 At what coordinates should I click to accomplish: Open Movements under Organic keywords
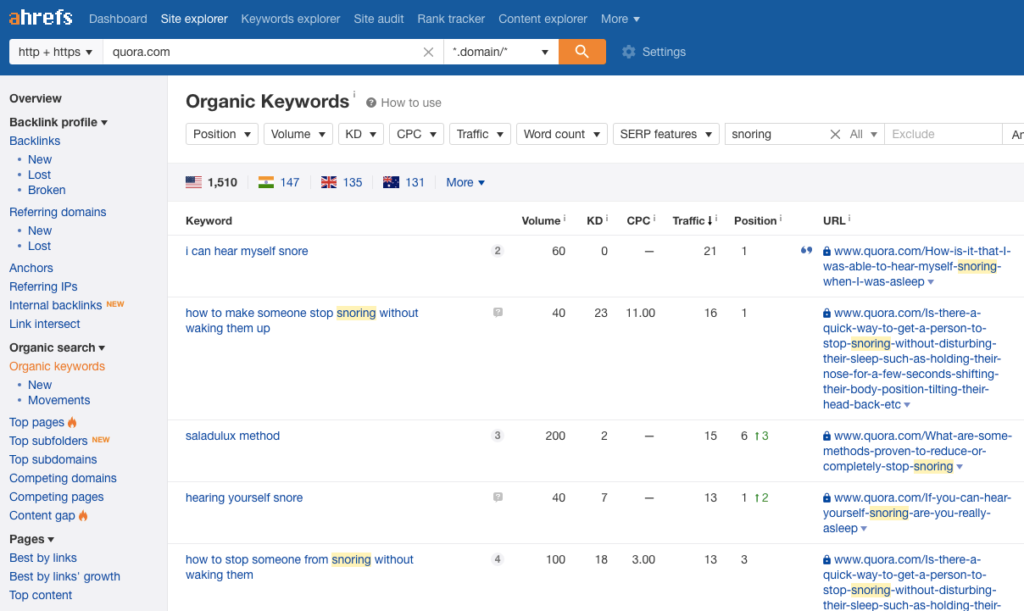pos(59,400)
